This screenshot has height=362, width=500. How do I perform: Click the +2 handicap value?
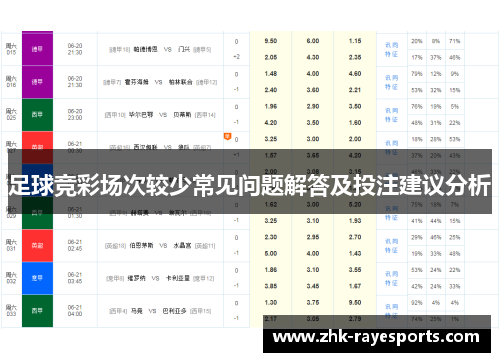pos(236,57)
